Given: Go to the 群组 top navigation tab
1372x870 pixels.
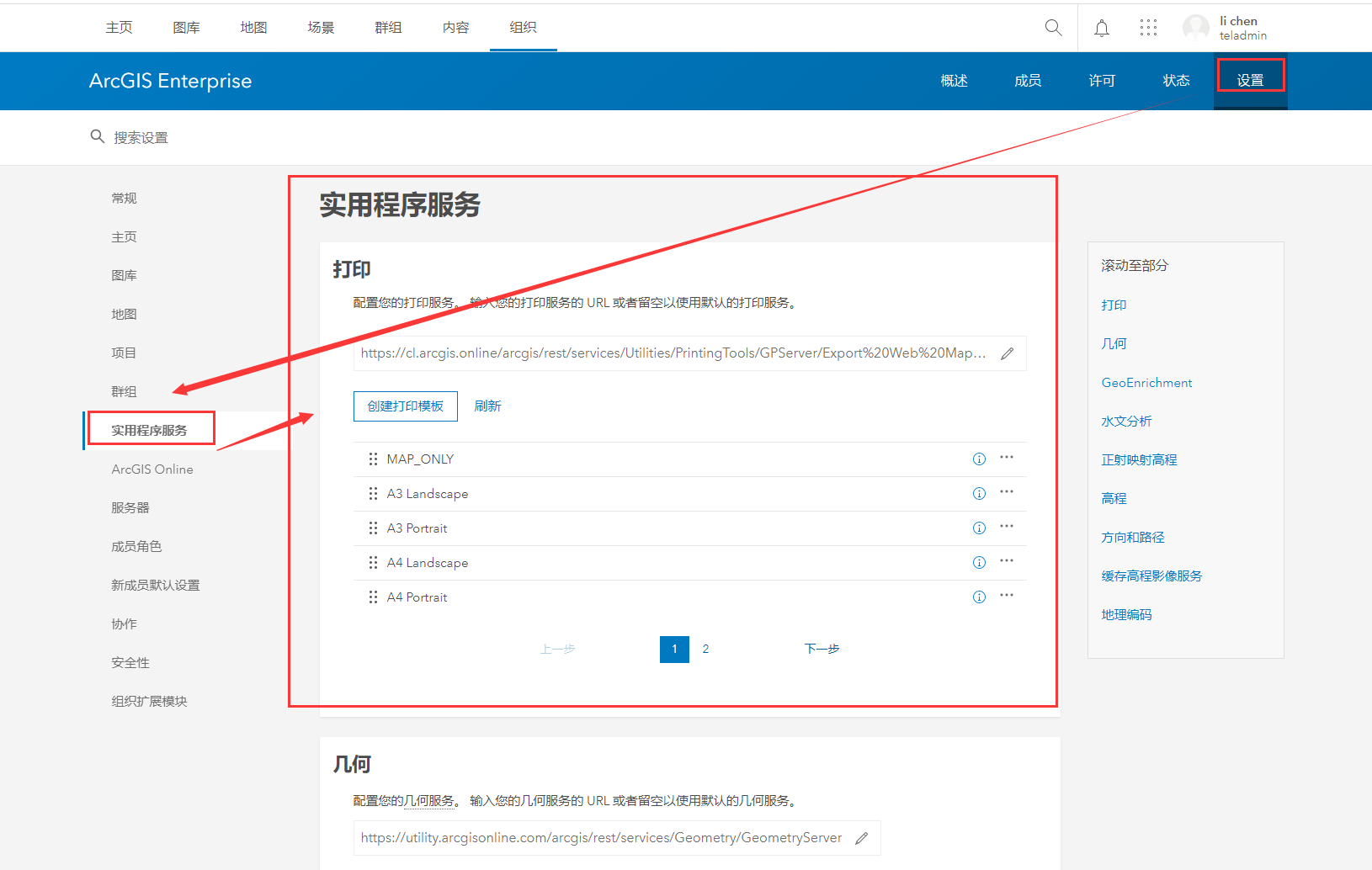Looking at the screenshot, I should 389,28.
